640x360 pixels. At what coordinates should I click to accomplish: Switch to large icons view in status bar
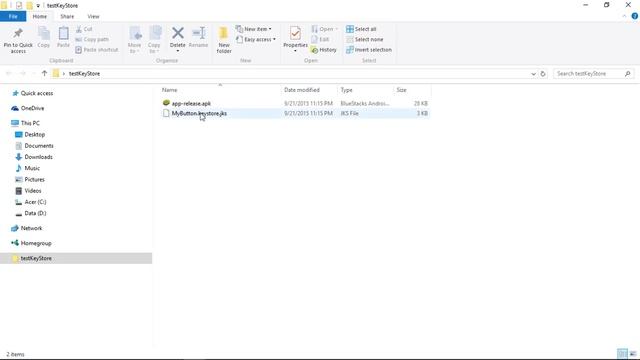click(x=633, y=354)
